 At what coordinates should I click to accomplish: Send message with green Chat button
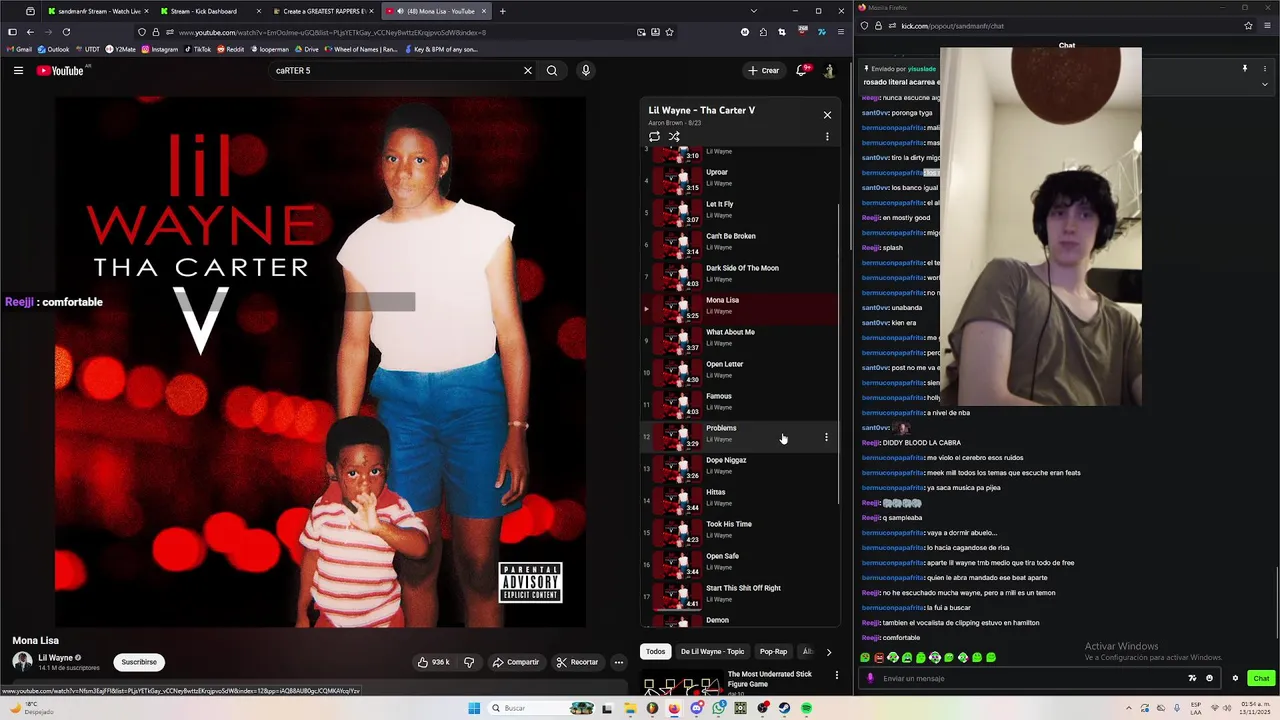pyautogui.click(x=1261, y=678)
